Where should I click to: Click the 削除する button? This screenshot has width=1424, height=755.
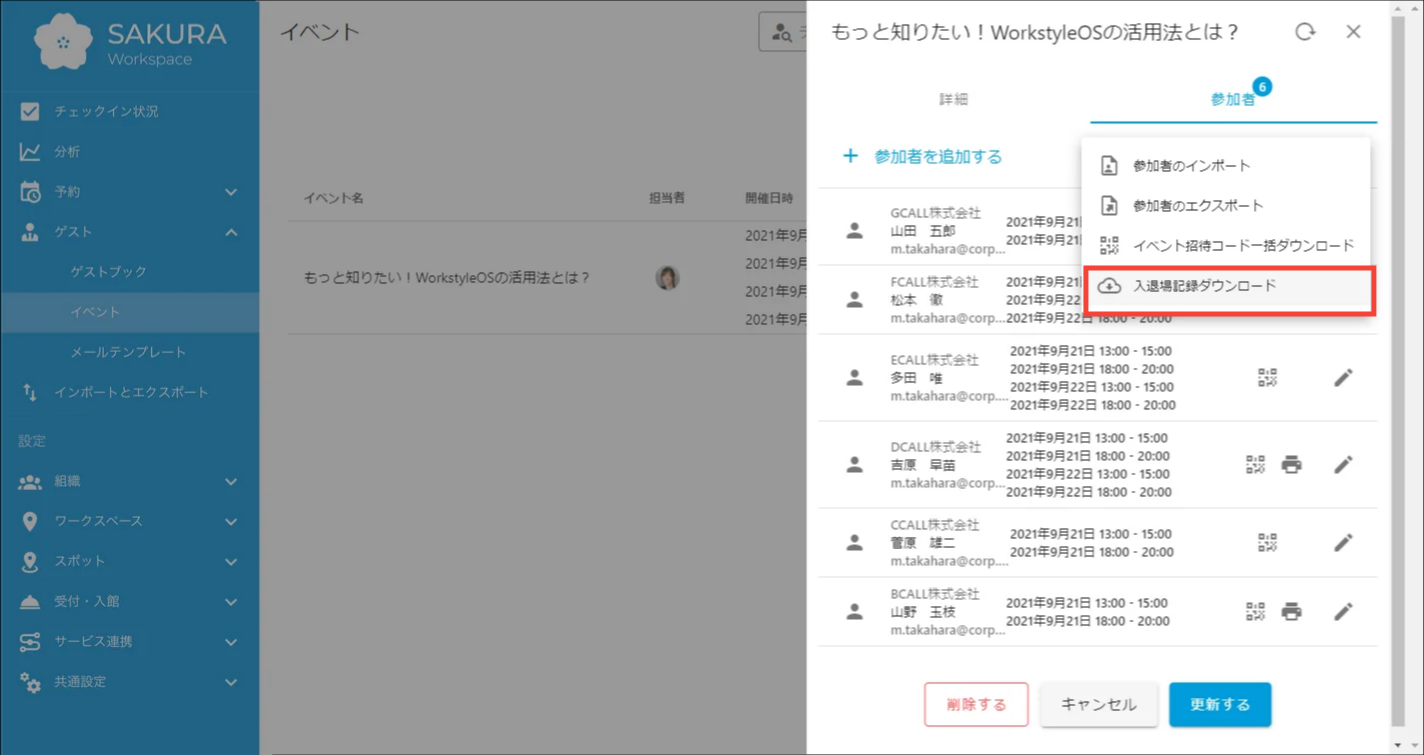976,704
